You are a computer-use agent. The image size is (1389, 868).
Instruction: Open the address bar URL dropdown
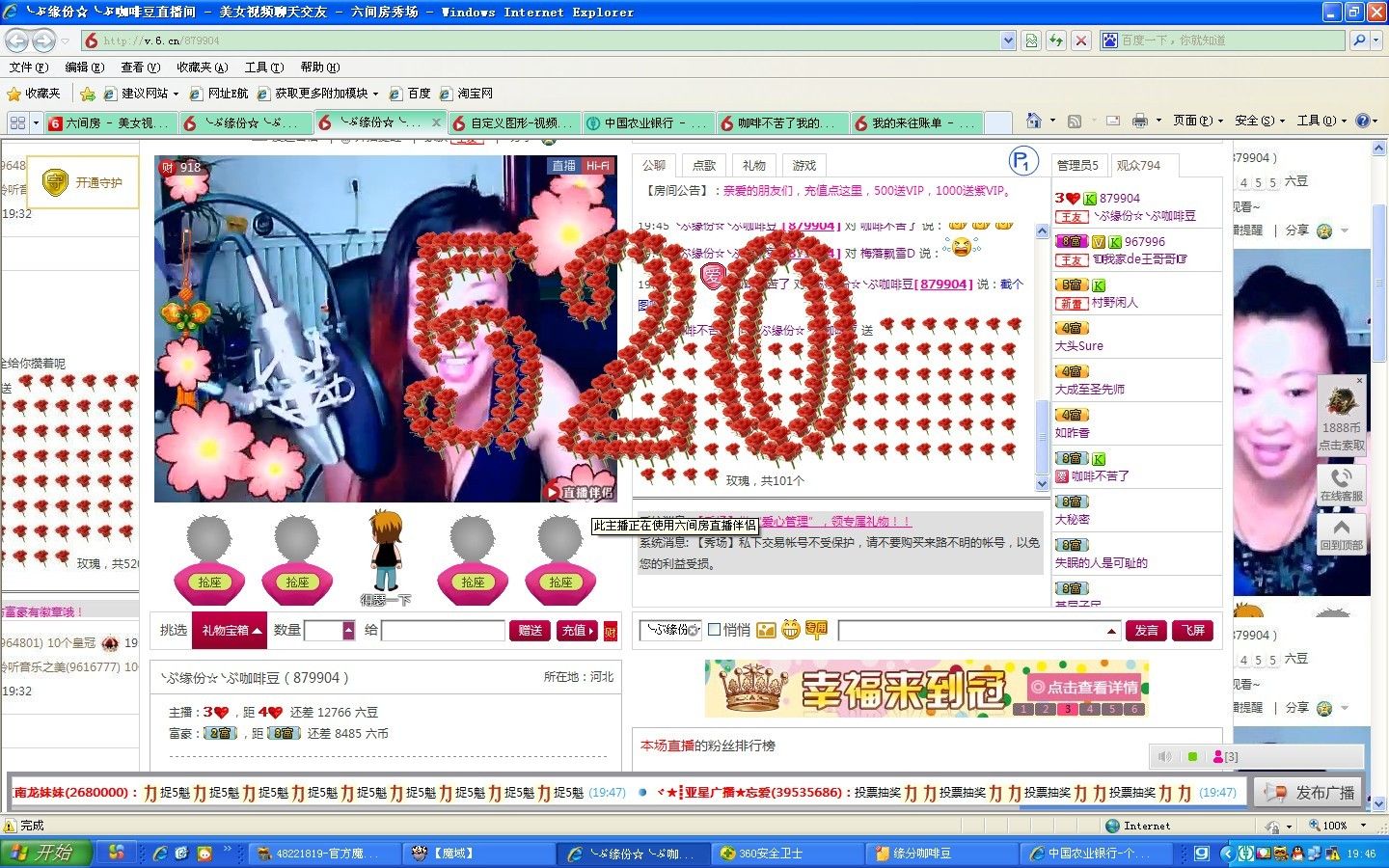coord(1008,41)
